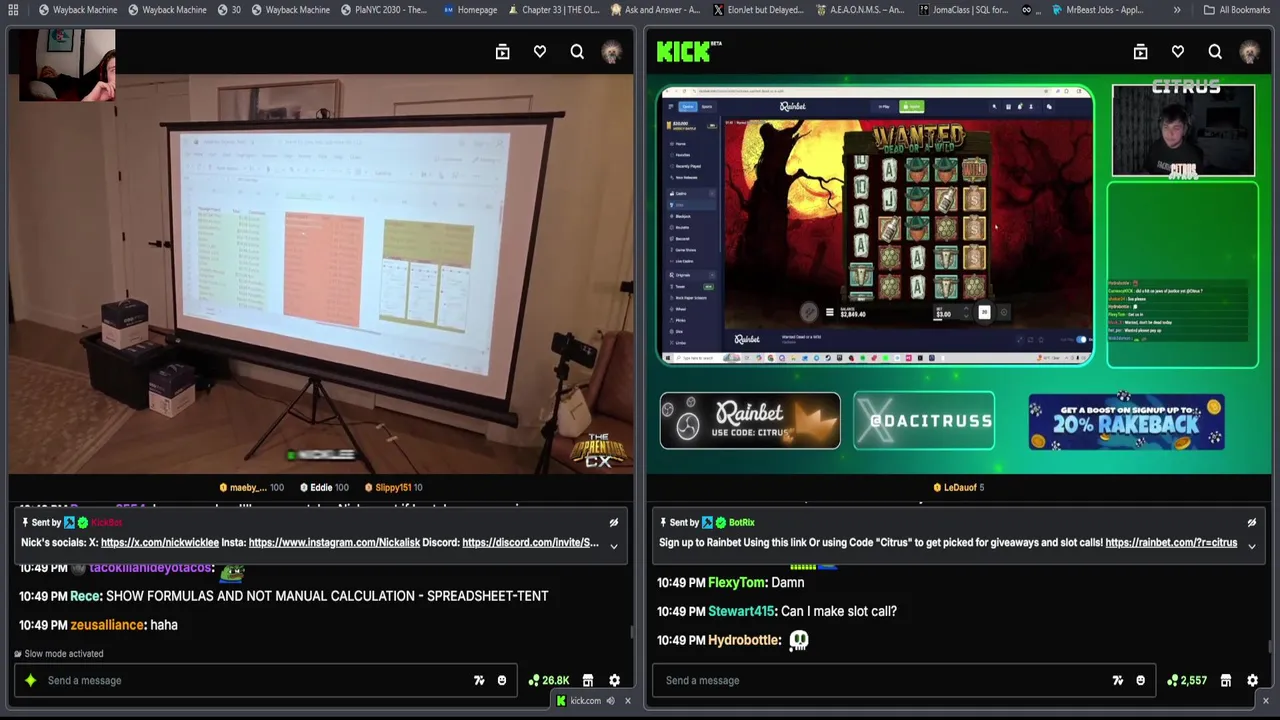Open search icon in right Kick pane
Screen dimensions: 1280x720
coord(1215,52)
